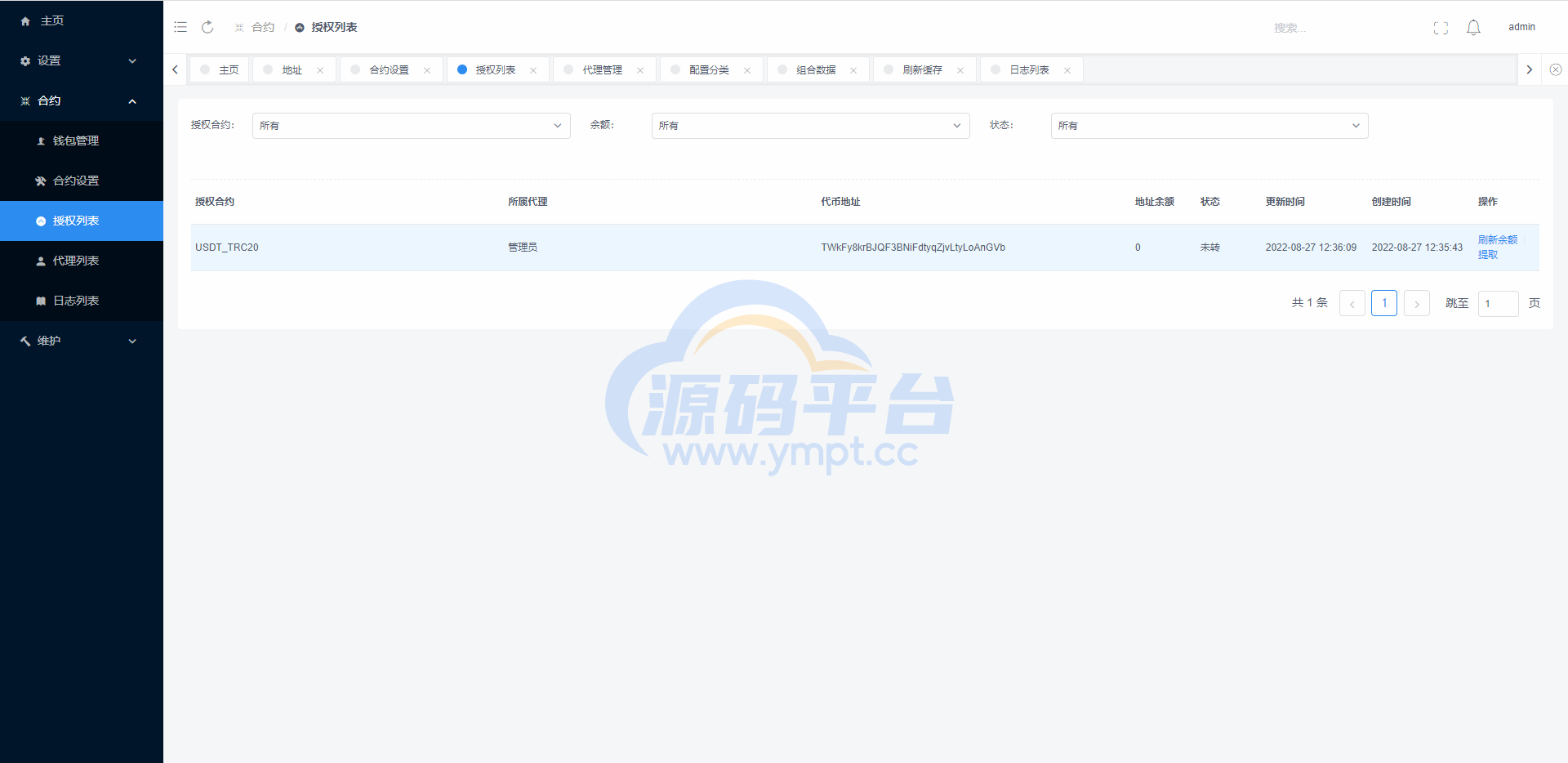This screenshot has width=1568, height=763.
Task: Go to previous page arrow in pagination
Action: click(x=1352, y=303)
